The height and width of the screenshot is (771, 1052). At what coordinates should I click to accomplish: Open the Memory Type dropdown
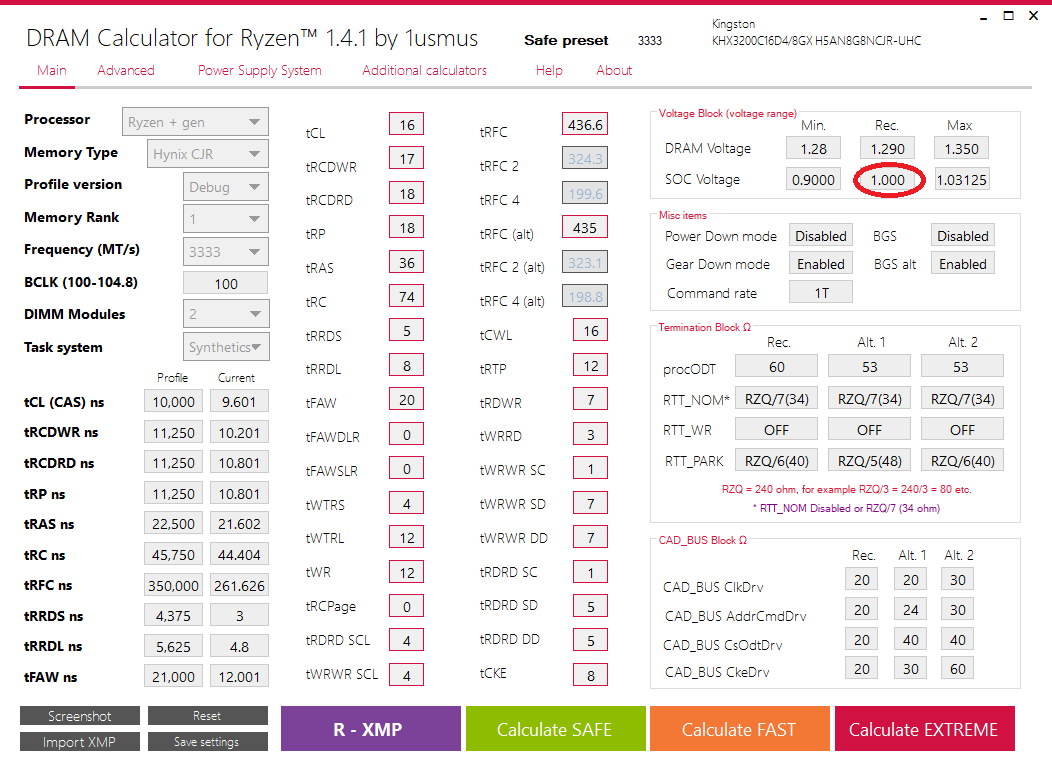(x=208, y=154)
